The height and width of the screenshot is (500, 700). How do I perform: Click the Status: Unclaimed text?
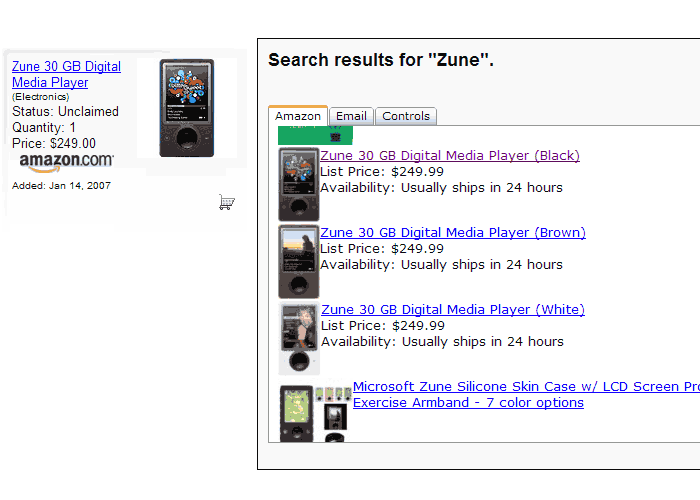(x=65, y=111)
